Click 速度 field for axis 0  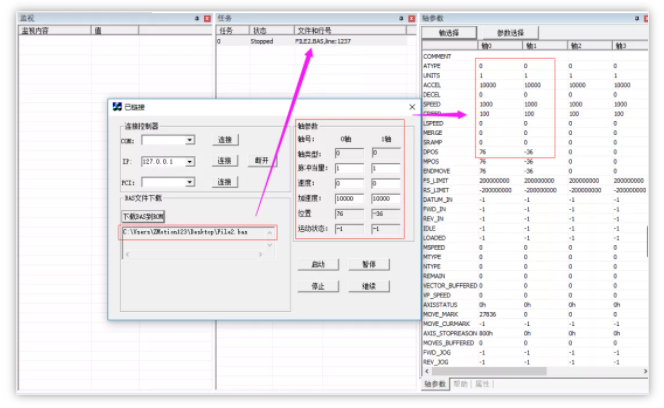(349, 183)
